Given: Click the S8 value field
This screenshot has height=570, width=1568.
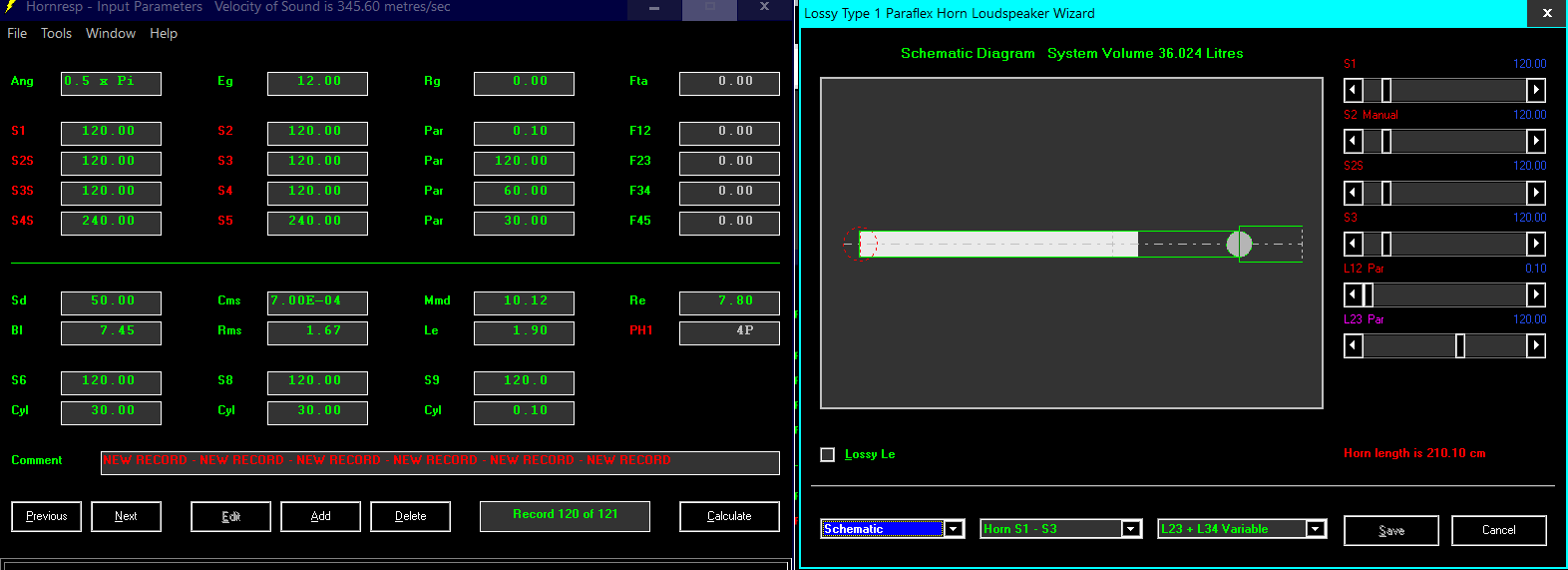Looking at the screenshot, I should [x=317, y=382].
